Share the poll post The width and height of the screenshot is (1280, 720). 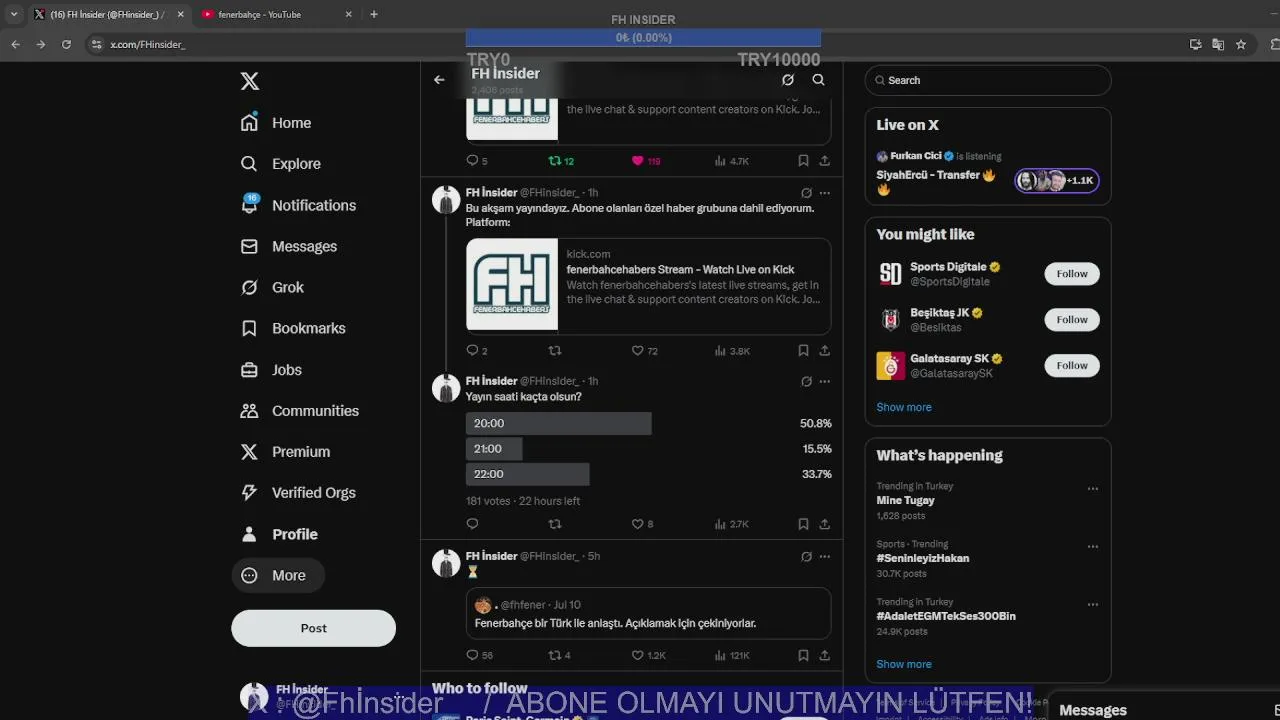click(825, 524)
